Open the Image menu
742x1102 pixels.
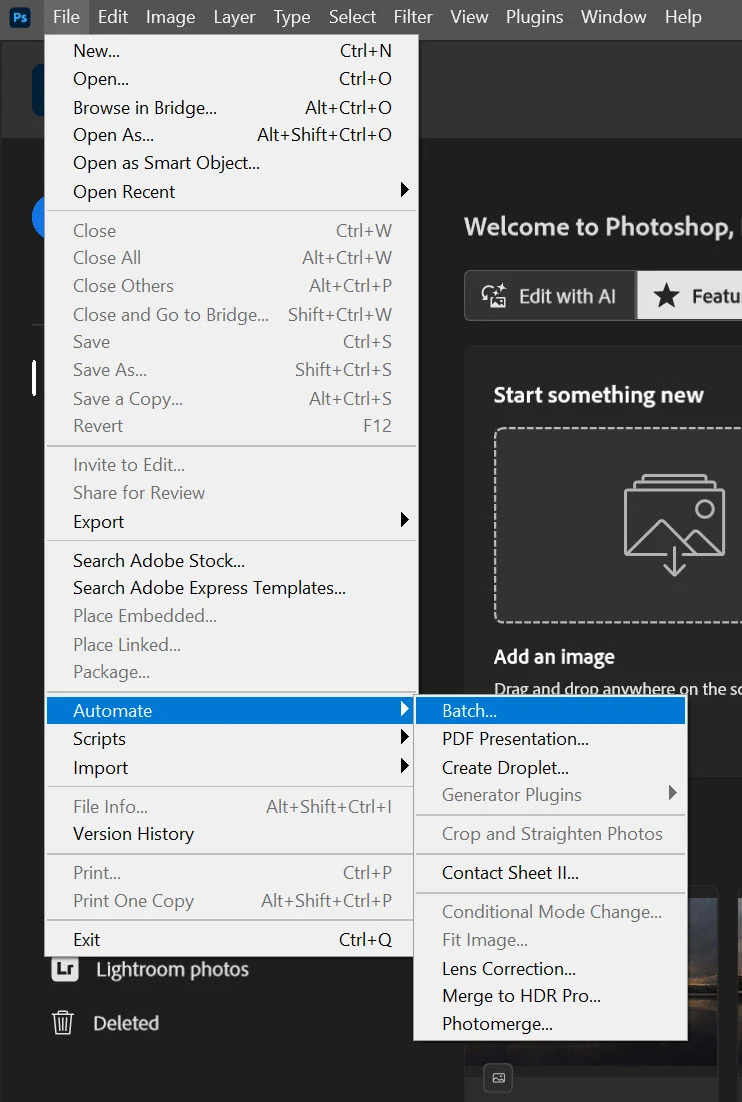click(170, 17)
